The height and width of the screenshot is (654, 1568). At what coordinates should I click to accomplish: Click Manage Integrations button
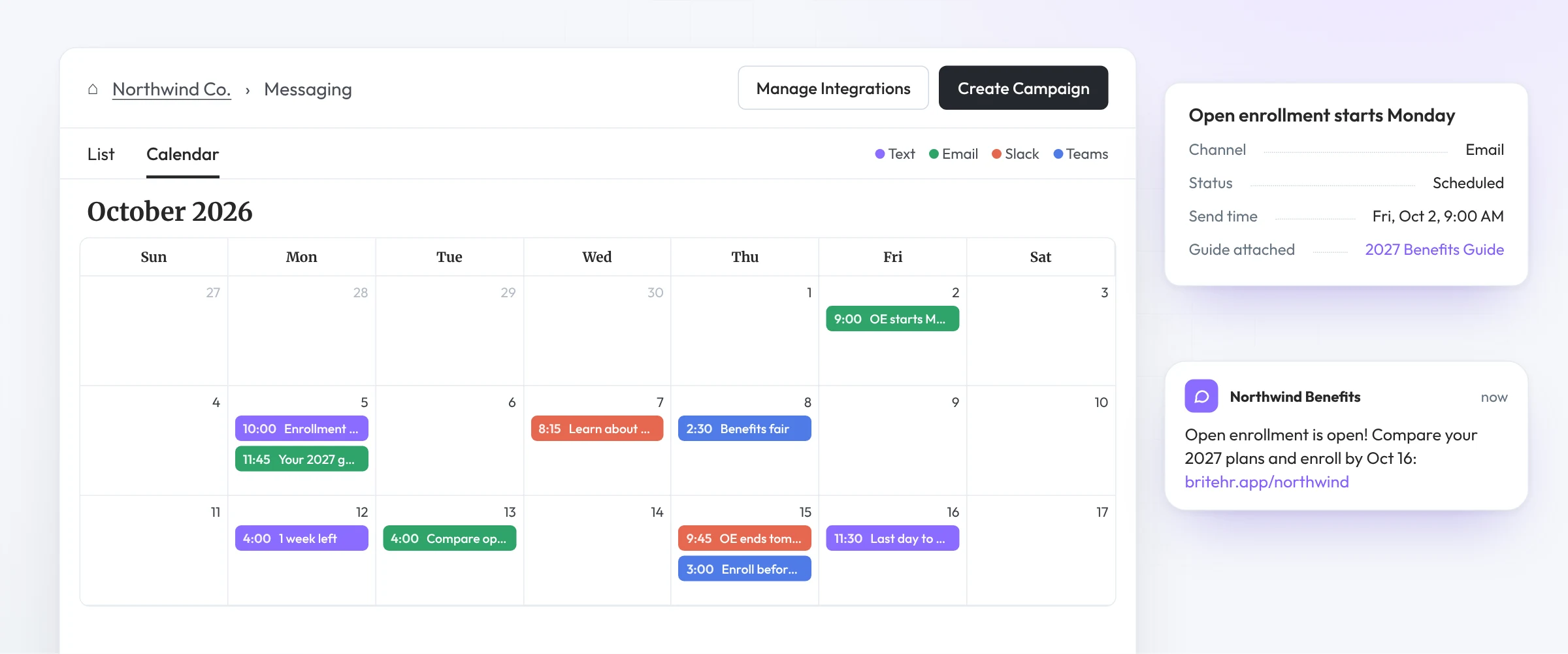(833, 88)
